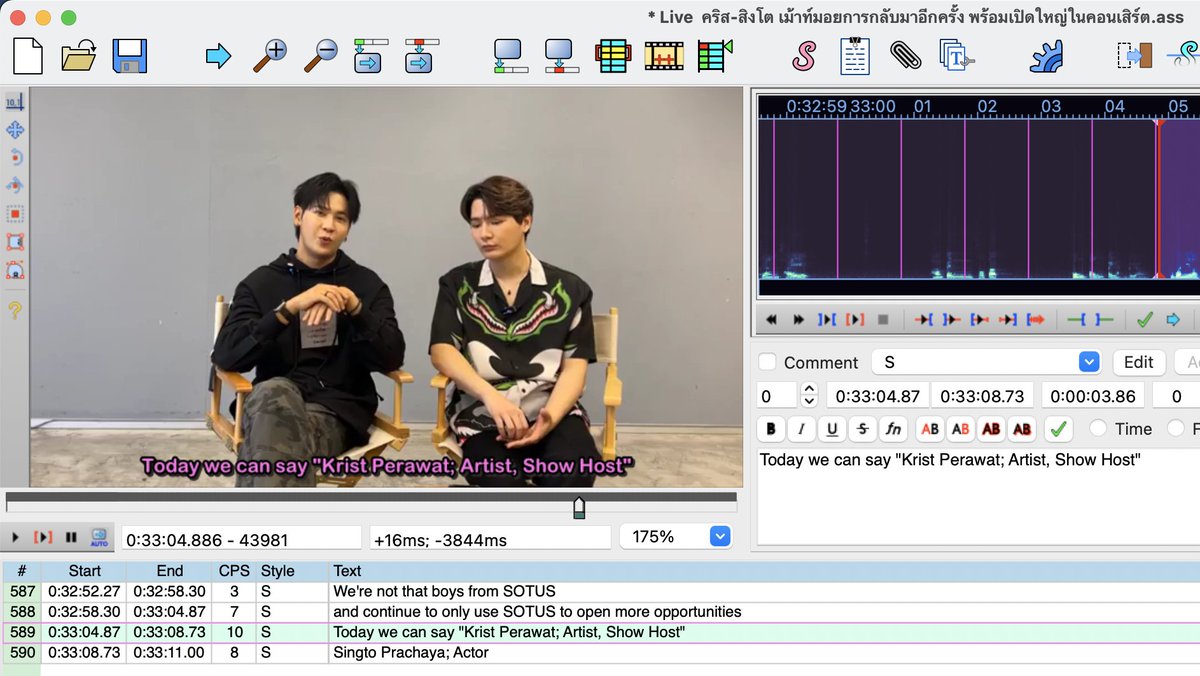1200x676 pixels.
Task: Open the script Properties document icon
Action: click(x=854, y=56)
